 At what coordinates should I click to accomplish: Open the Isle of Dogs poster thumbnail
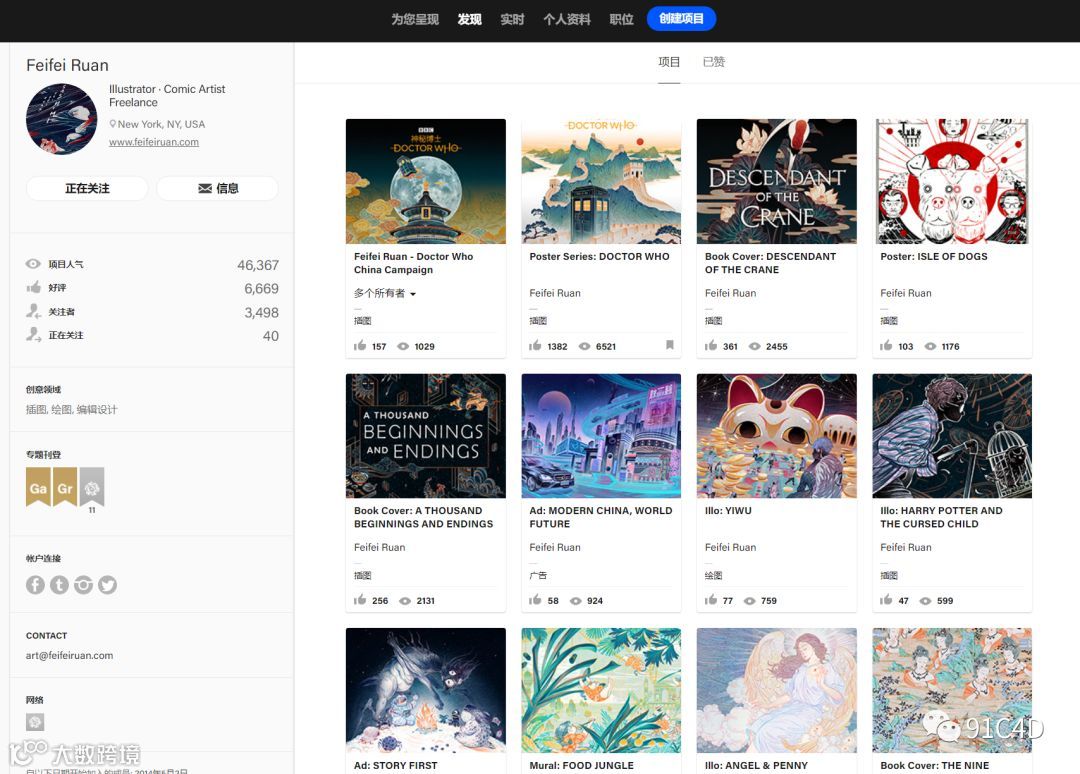click(x=952, y=181)
